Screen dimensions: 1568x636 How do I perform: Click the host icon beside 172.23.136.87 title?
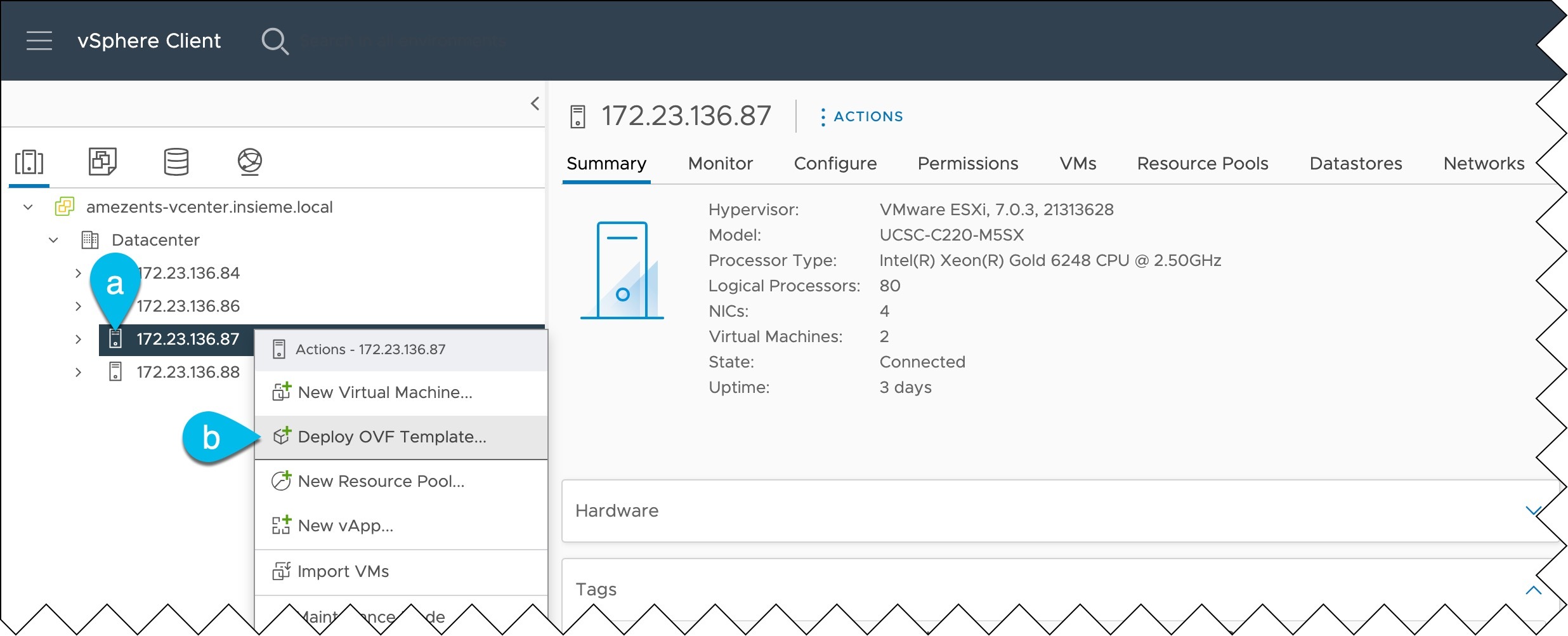(x=578, y=116)
